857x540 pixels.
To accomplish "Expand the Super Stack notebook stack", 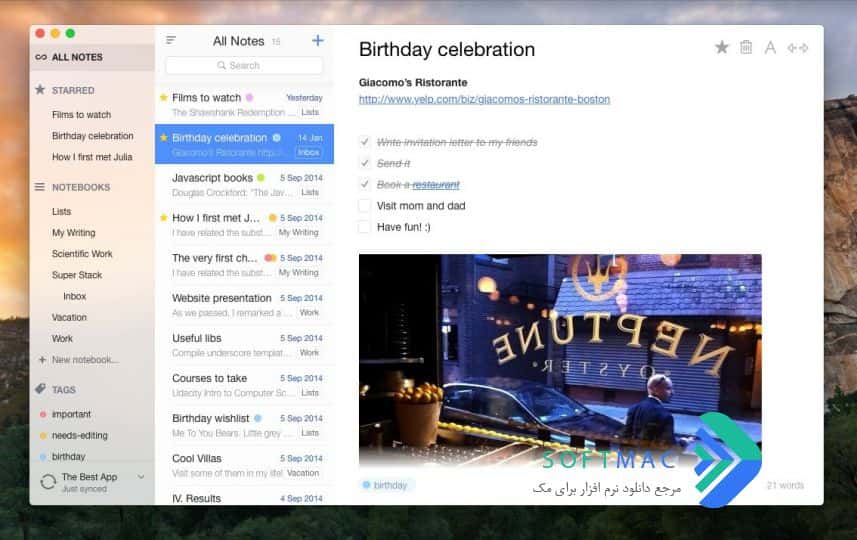I will click(x=77, y=275).
